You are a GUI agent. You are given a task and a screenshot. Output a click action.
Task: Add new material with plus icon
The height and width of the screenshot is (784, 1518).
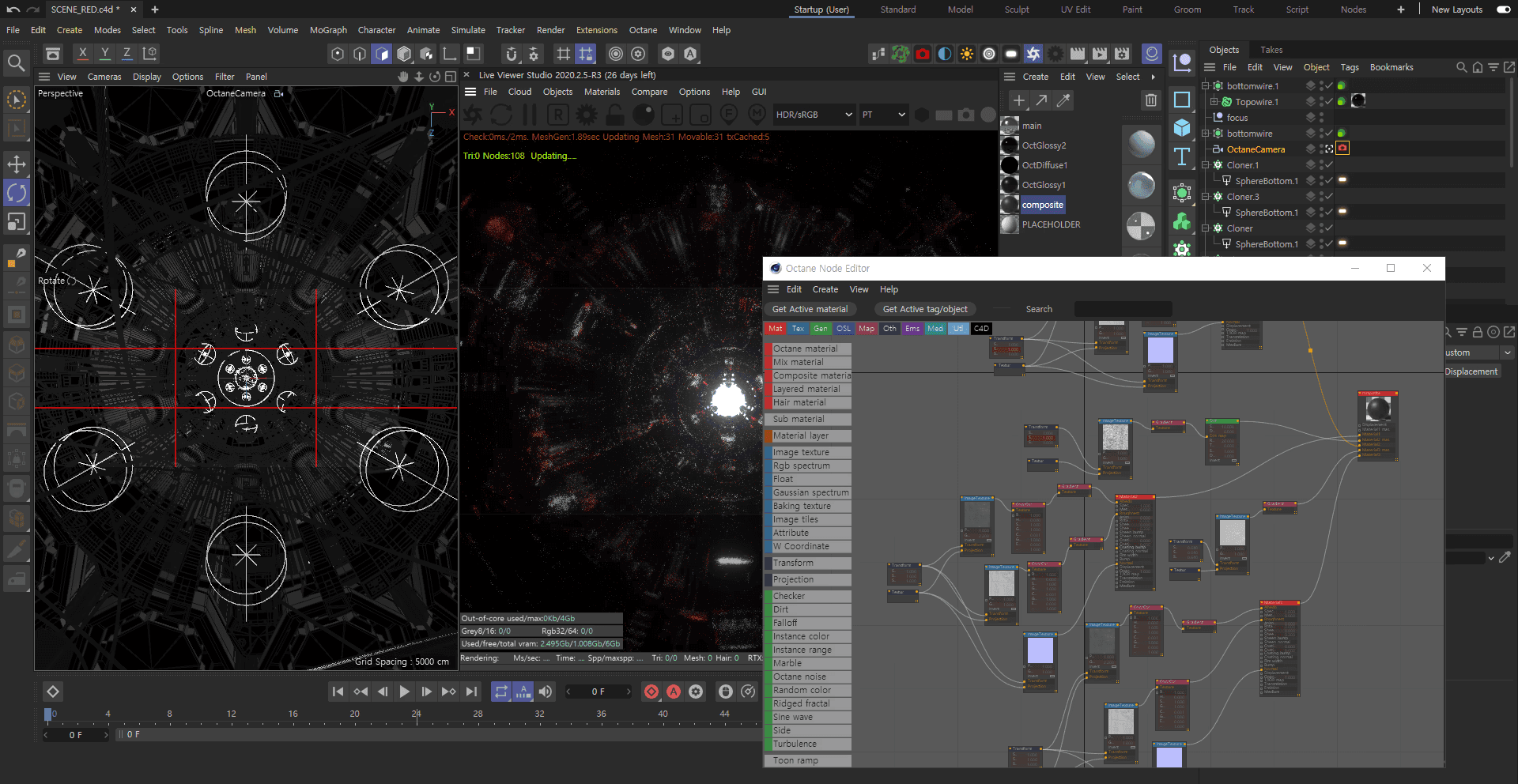coord(1019,100)
